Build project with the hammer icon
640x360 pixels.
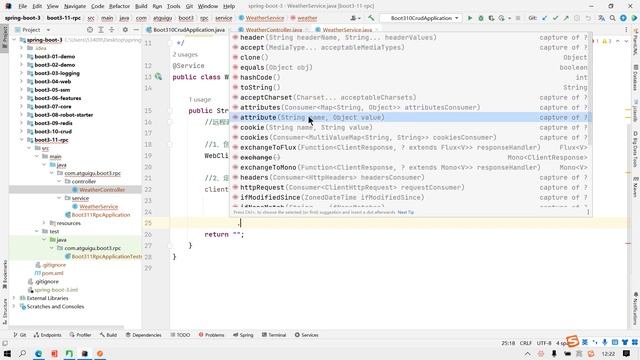pyautogui.click(x=371, y=18)
